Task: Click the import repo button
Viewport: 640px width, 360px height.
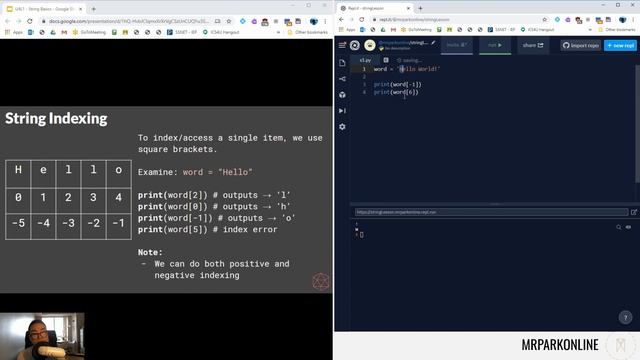Action: (581, 46)
